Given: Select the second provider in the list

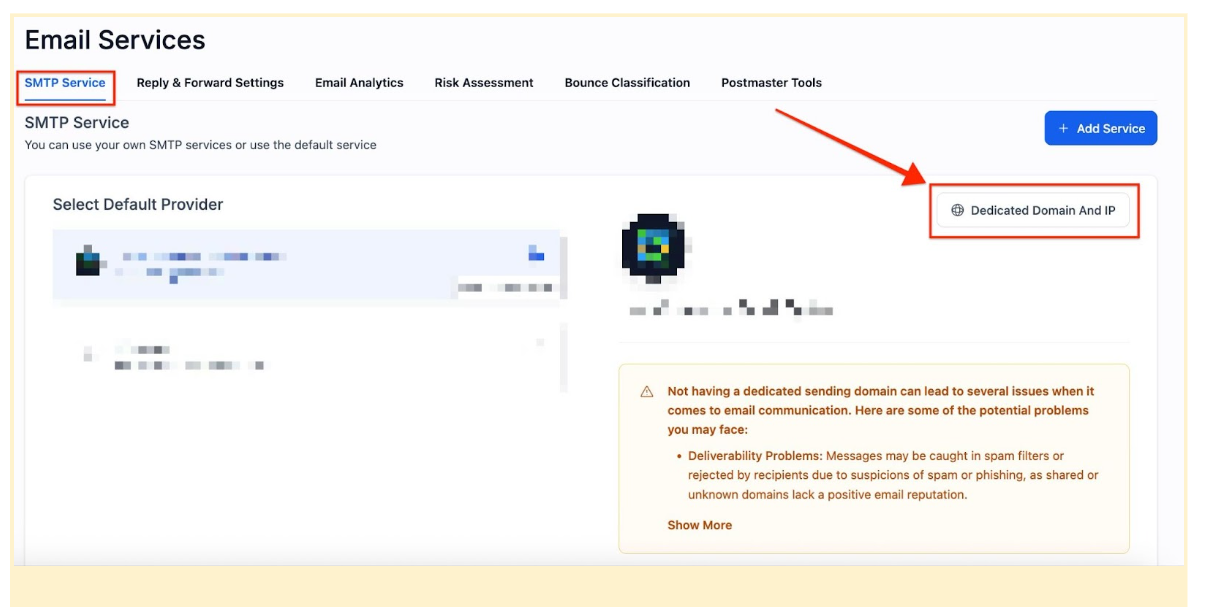Looking at the screenshot, I should pos(300,356).
